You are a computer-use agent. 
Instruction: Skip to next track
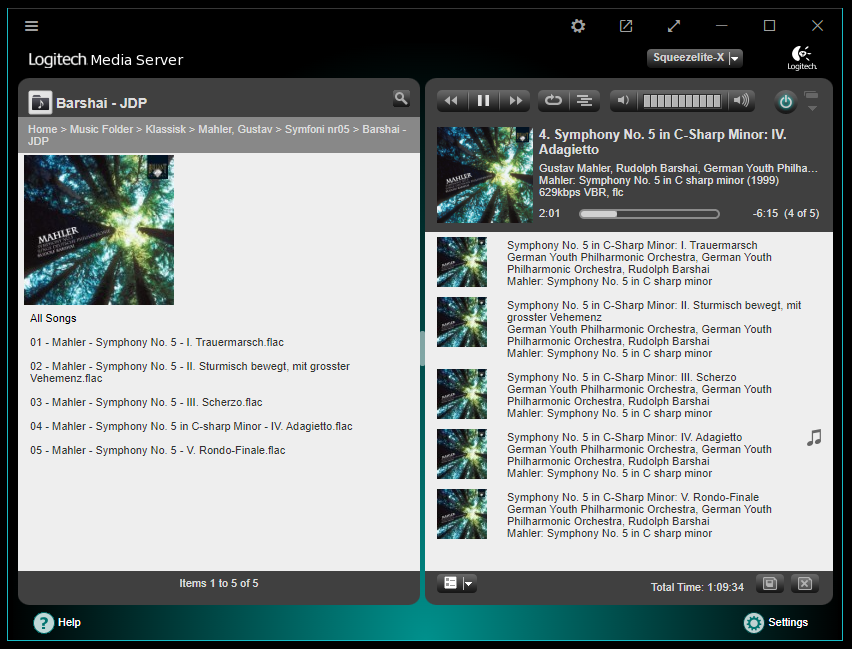515,101
